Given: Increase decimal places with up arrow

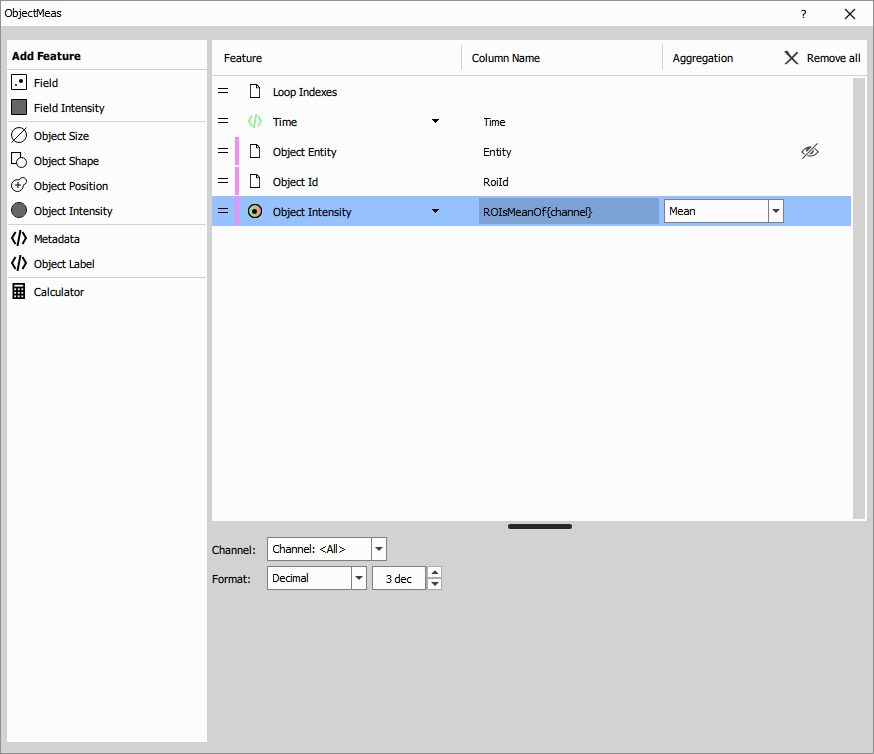Looking at the screenshot, I should click(x=434, y=573).
